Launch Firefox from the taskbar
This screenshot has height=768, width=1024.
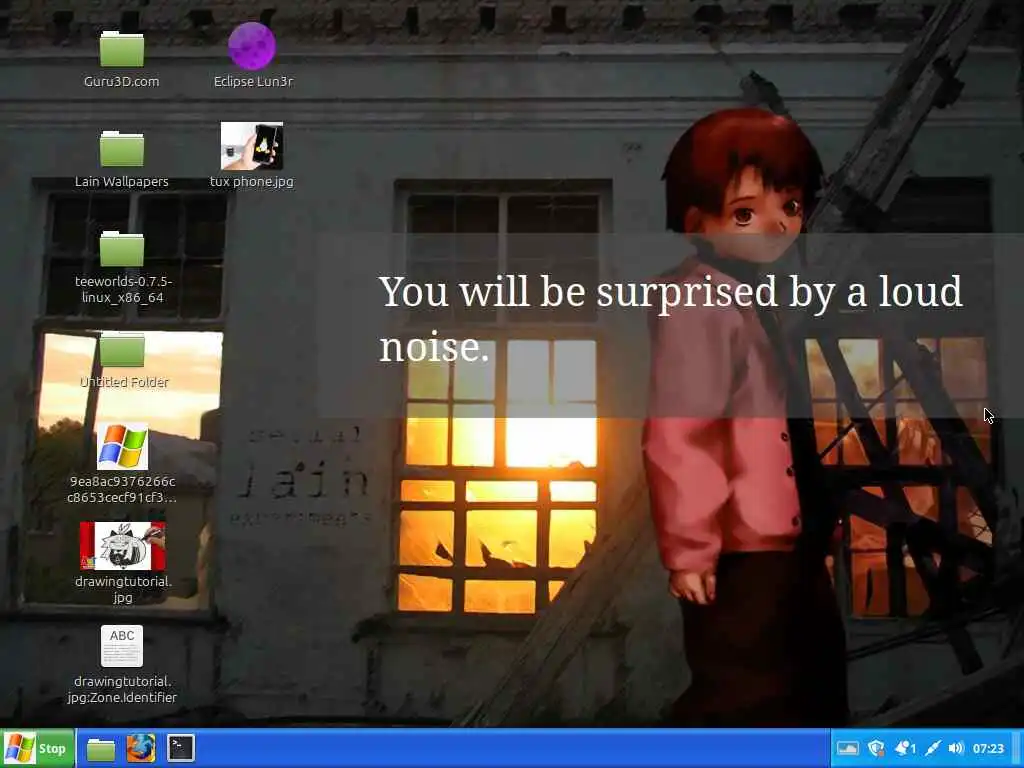point(140,748)
